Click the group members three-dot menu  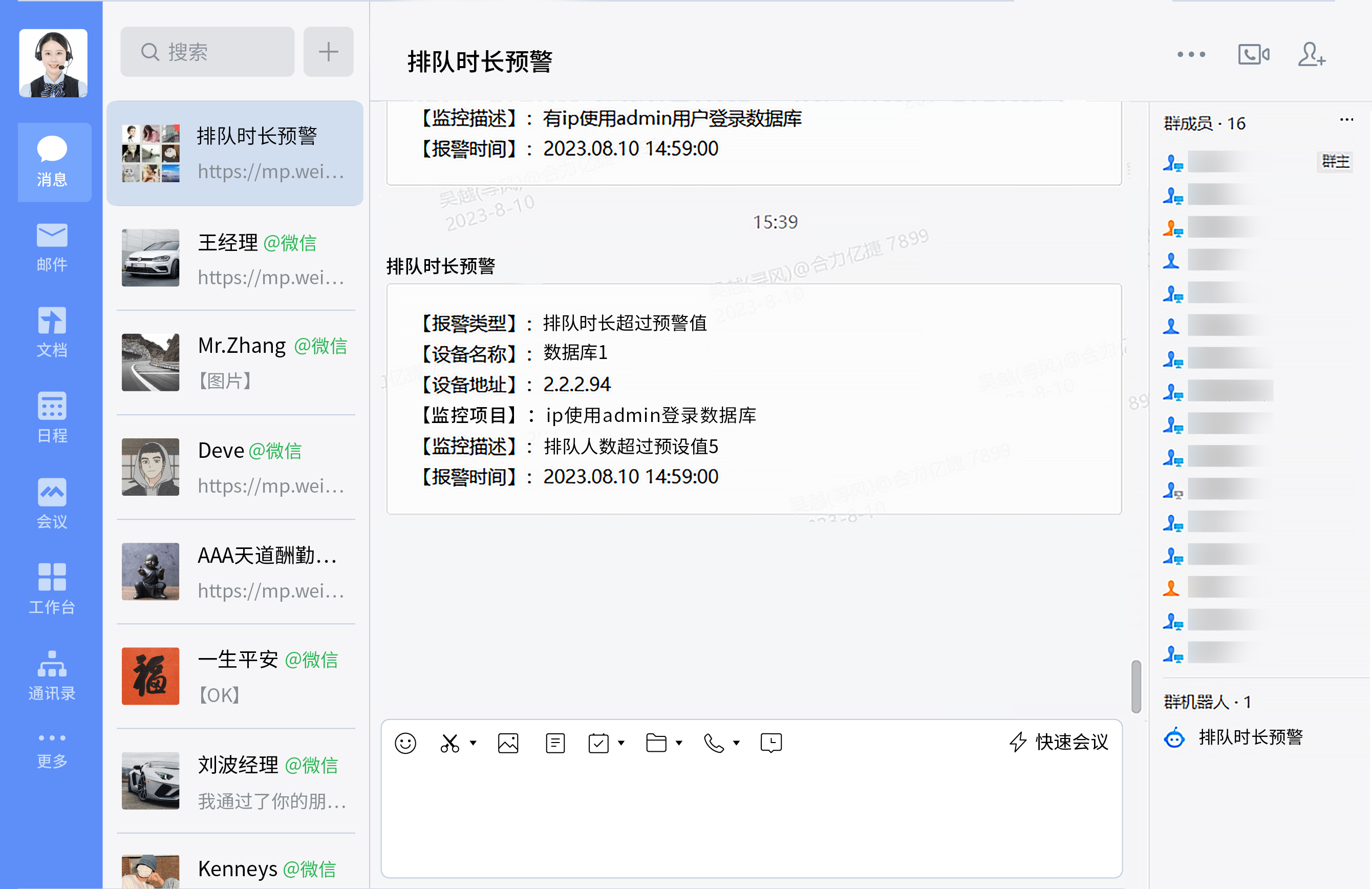pos(1346,120)
